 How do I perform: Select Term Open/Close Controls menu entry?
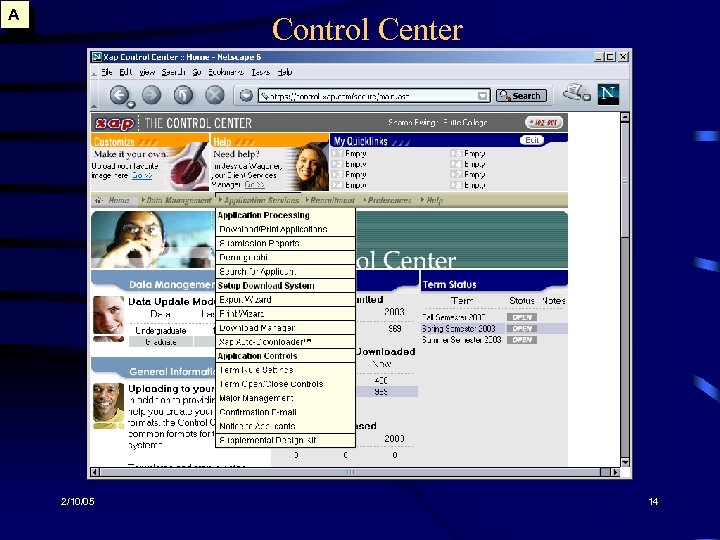click(285, 384)
